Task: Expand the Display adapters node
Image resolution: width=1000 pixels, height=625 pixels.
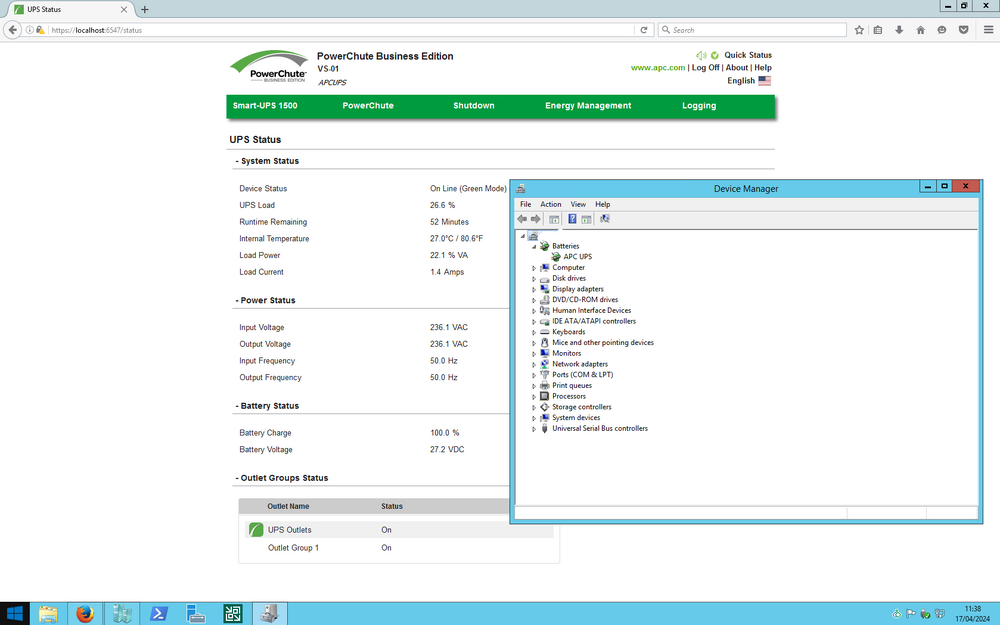Action: coord(534,290)
